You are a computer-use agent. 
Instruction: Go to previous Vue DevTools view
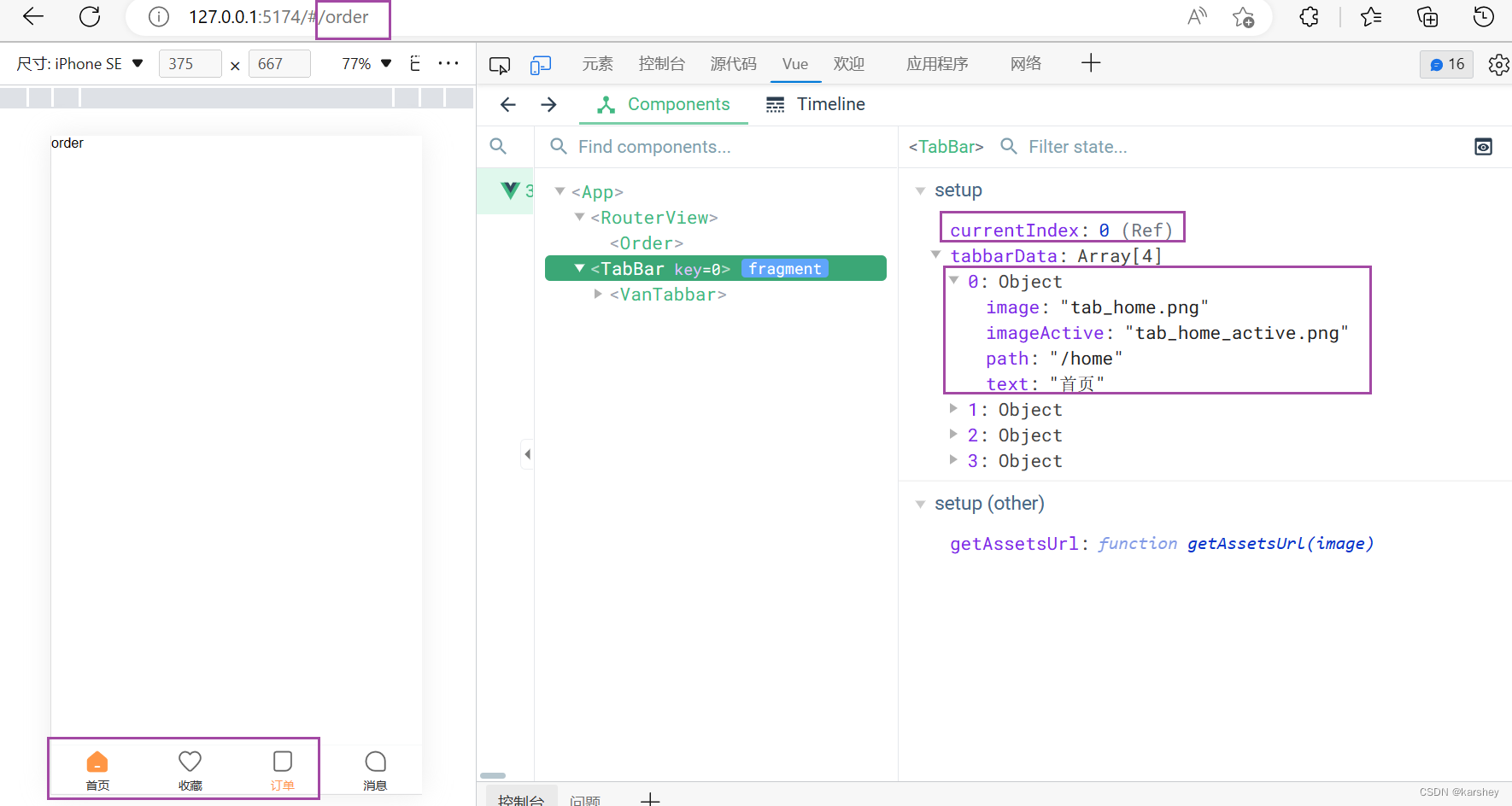(508, 104)
